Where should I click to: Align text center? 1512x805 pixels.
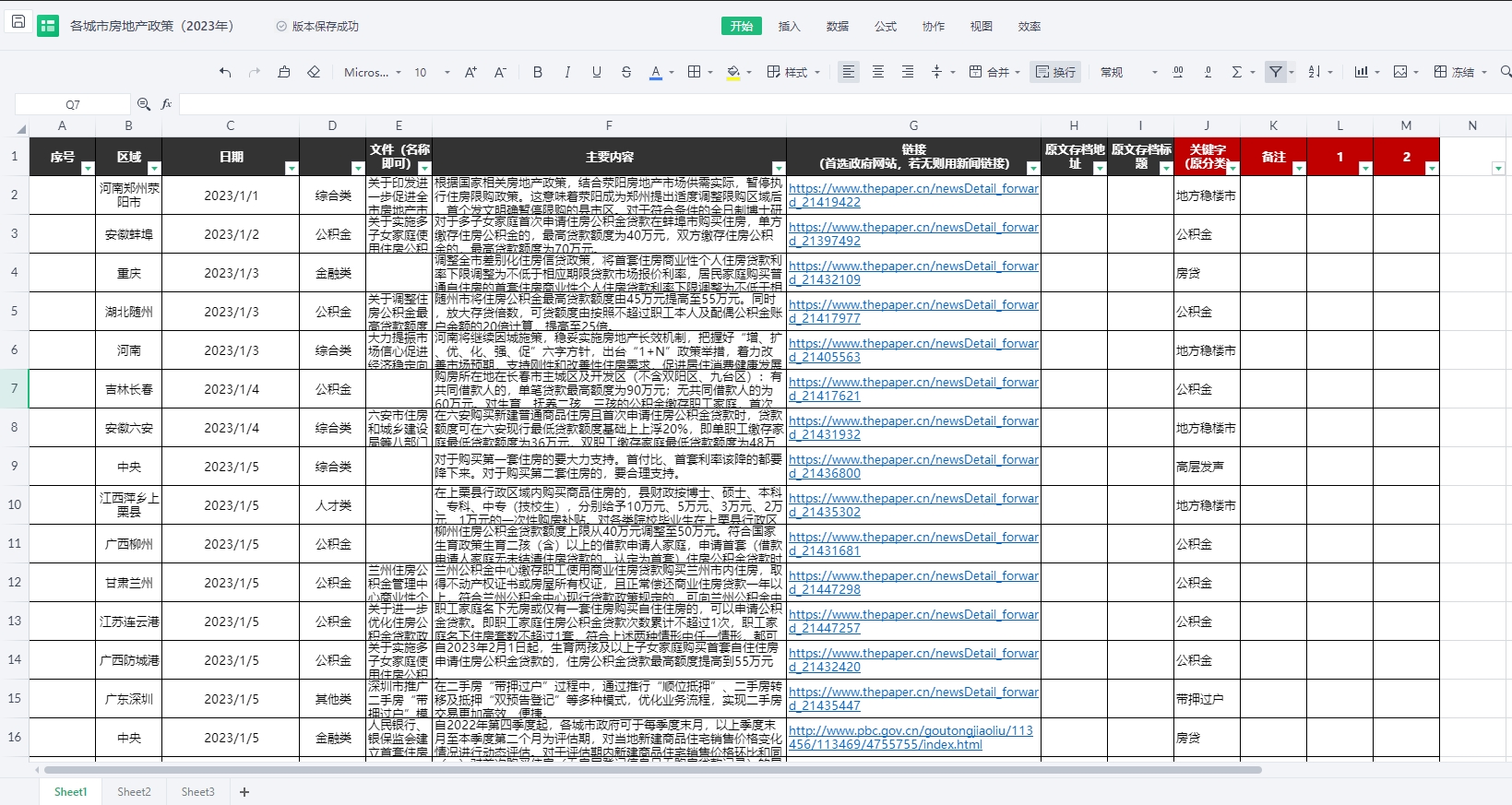click(878, 72)
